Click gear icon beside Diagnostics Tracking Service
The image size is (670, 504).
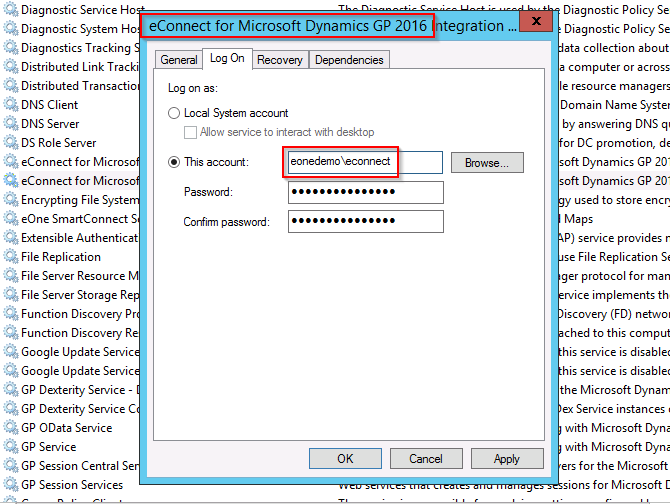coord(10,47)
